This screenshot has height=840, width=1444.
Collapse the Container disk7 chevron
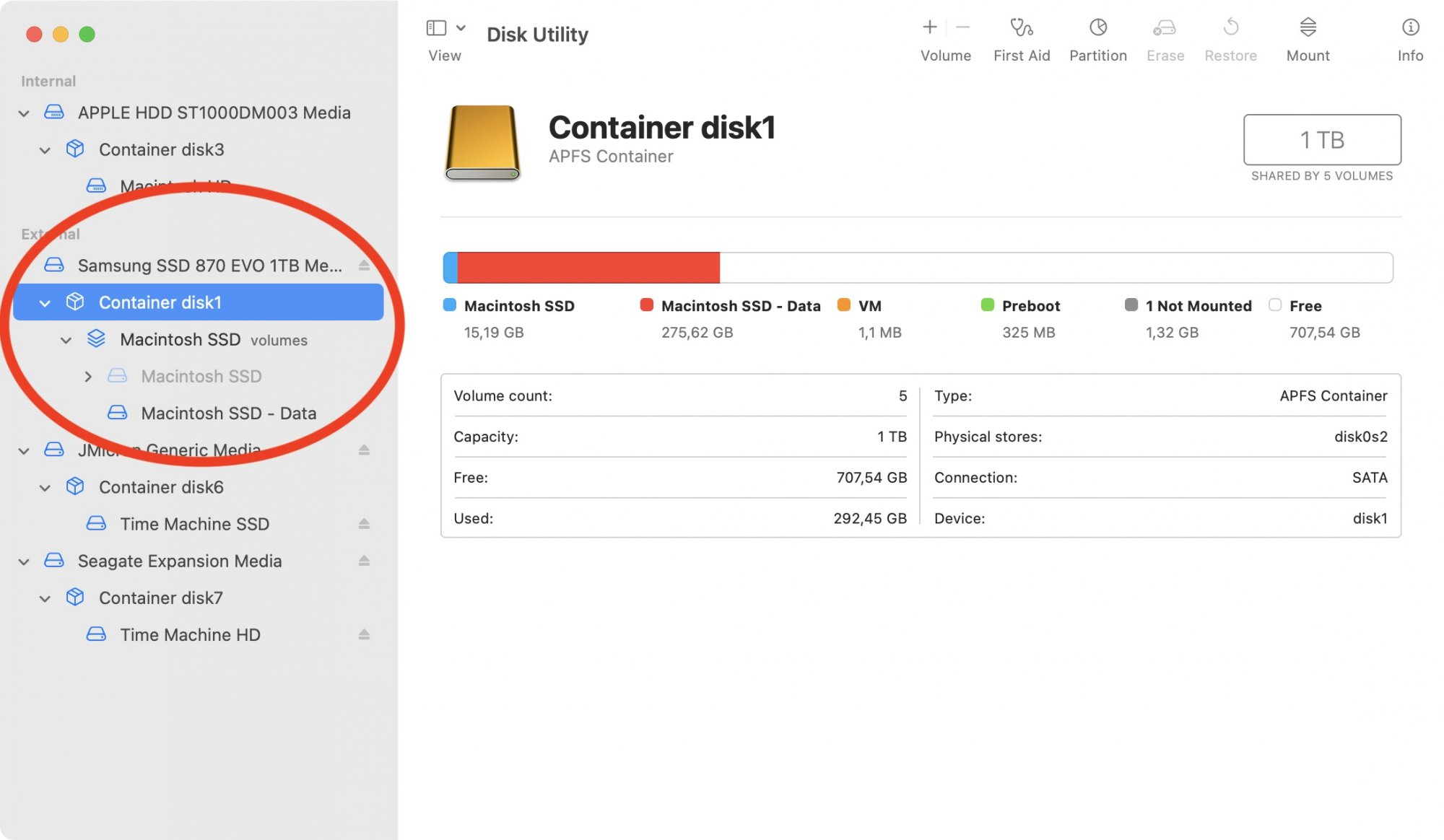45,598
